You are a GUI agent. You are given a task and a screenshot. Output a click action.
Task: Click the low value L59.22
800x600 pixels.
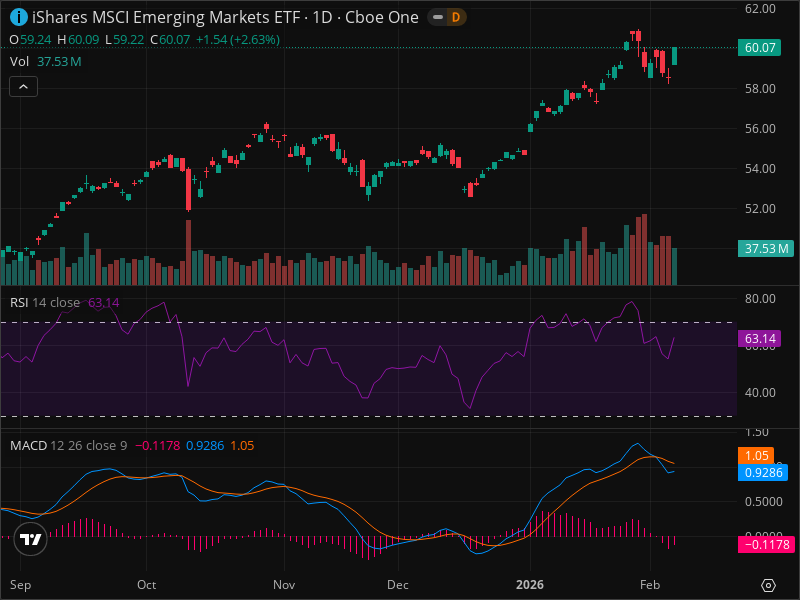[124, 40]
